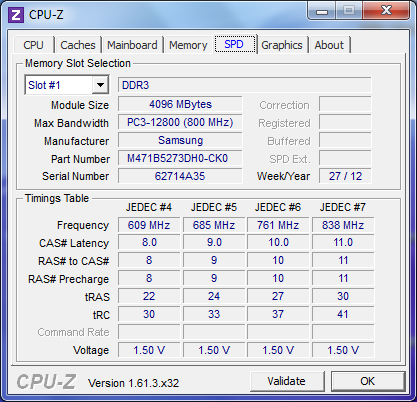Click the DDR3 memory type field
This screenshot has width=417, height=402.
tap(244, 85)
